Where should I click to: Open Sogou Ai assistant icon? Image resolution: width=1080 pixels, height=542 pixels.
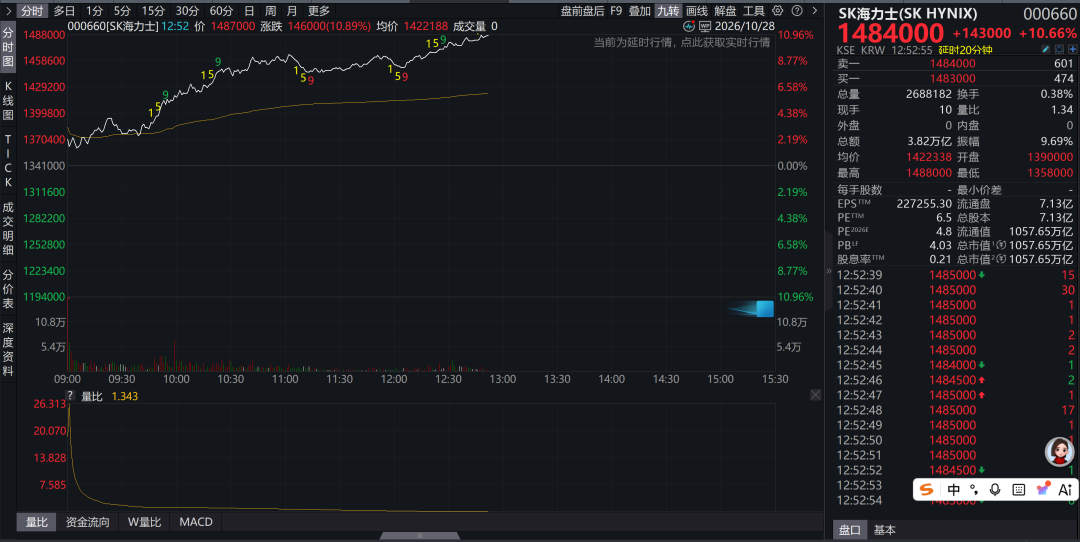1065,490
